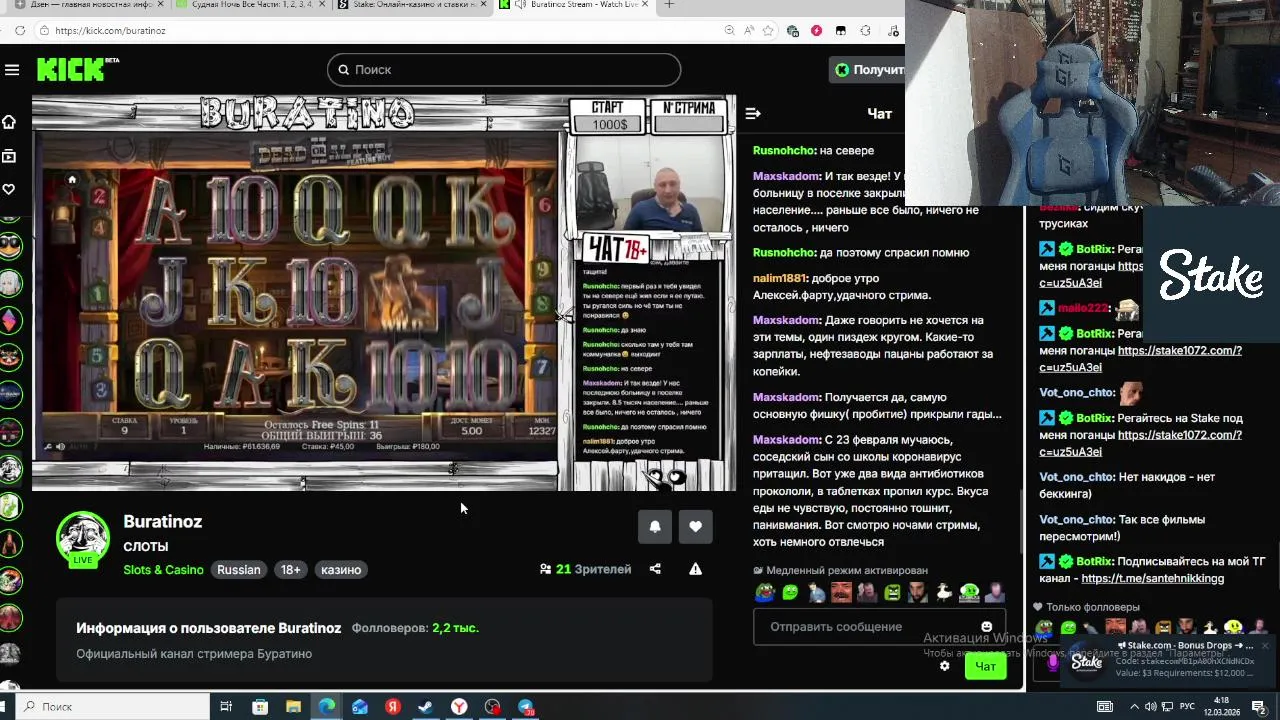The image size is (1280, 720).
Task: Click Maxskadom username about коронавирус
Action: tap(786, 440)
